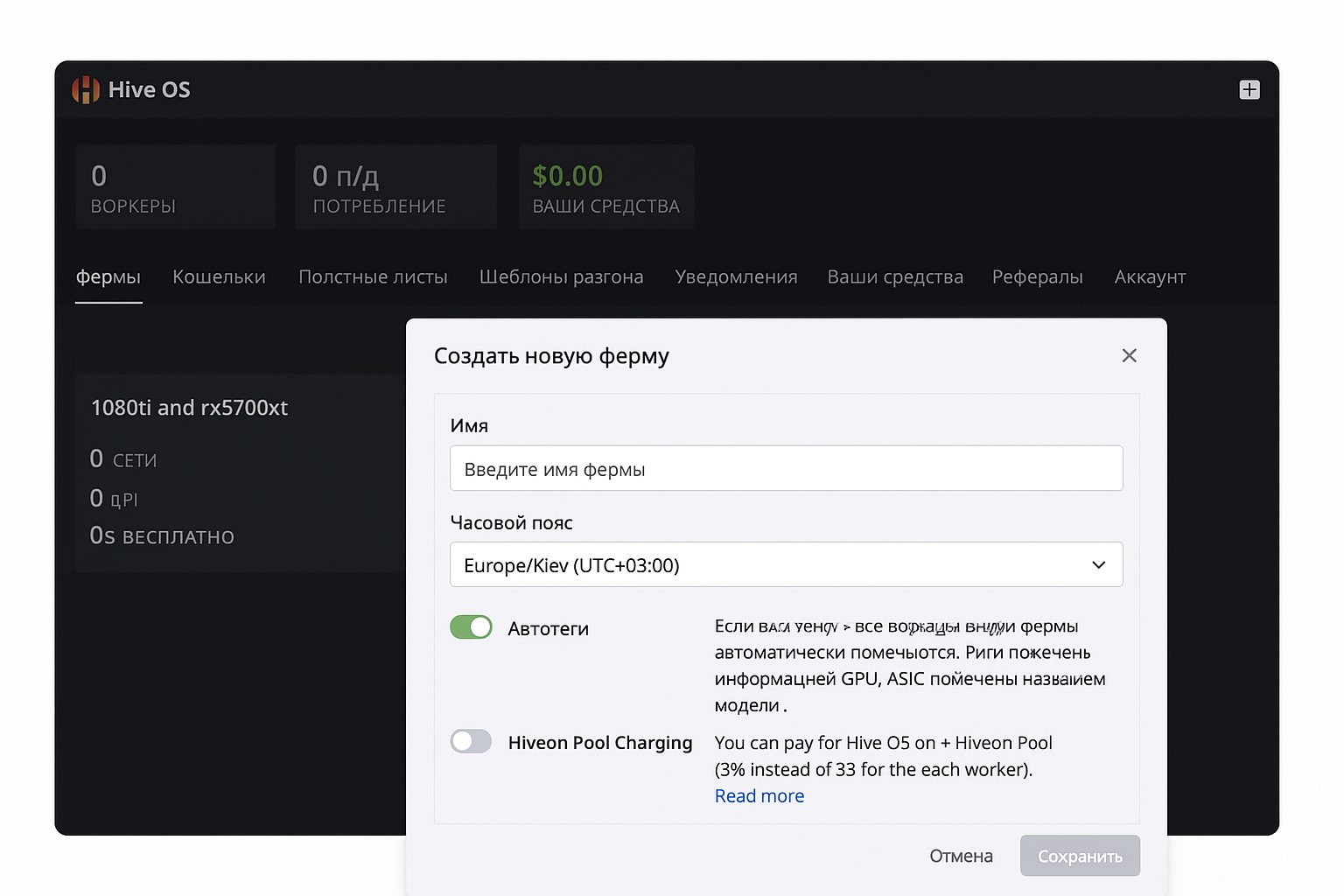Image resolution: width=1344 pixels, height=896 pixels.
Task: Click the 0 СЕТИ value in farm card
Action: point(123,458)
